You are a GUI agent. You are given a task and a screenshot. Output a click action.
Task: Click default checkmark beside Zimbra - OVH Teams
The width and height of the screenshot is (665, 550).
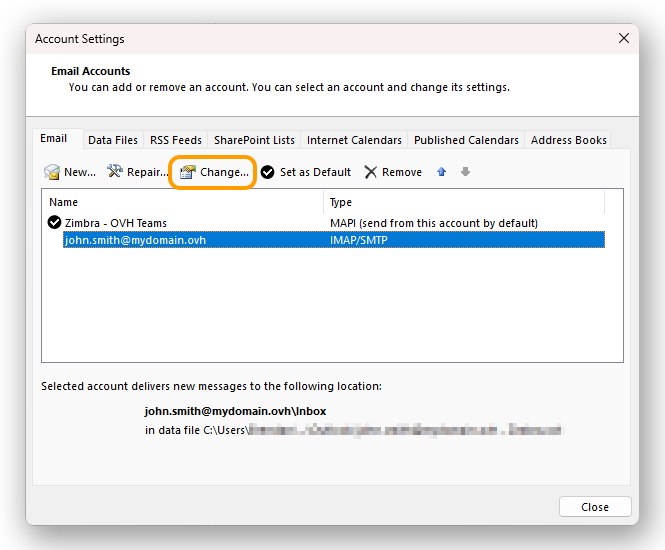tap(55, 223)
